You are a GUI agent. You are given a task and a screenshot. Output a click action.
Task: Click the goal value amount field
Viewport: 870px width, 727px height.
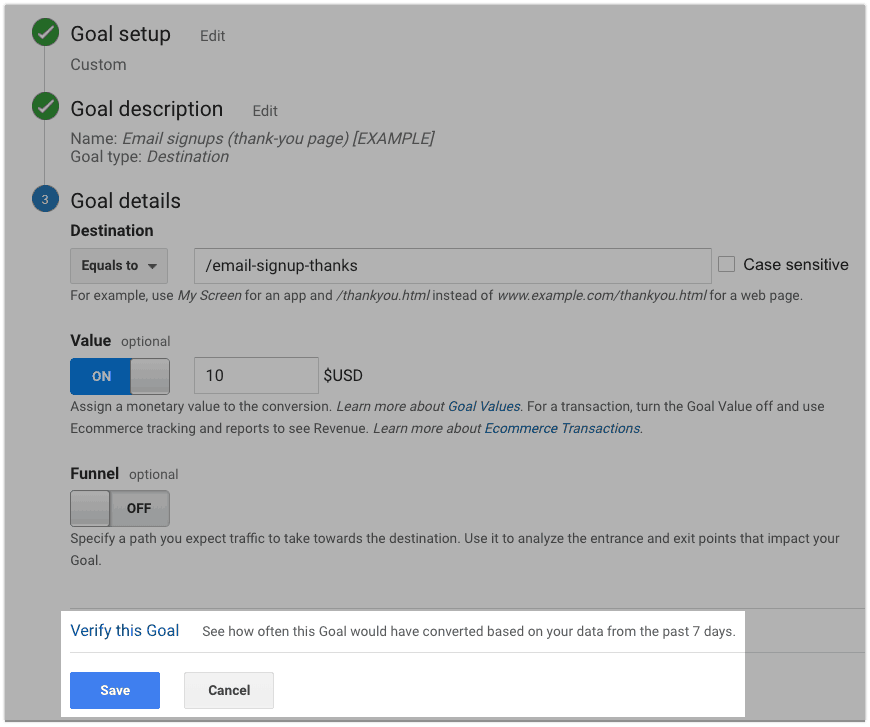pyautogui.click(x=256, y=376)
